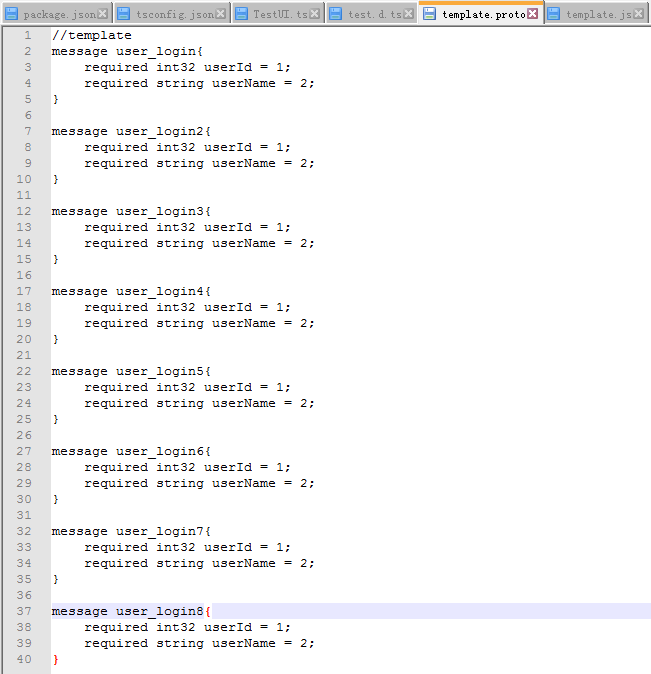Close the template.js tab
Viewport: 651px width, 674px height.
(639, 14)
